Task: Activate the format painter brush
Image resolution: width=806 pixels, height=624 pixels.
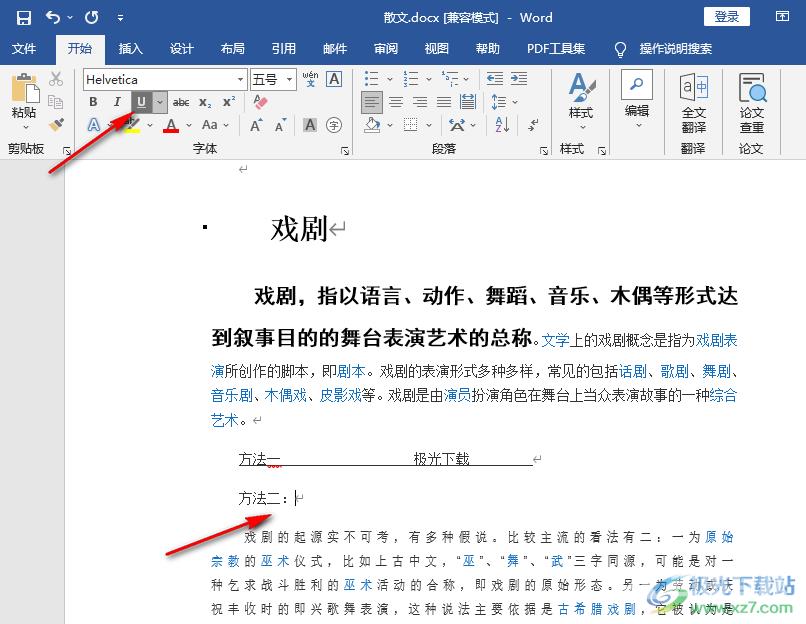Action: [56, 124]
